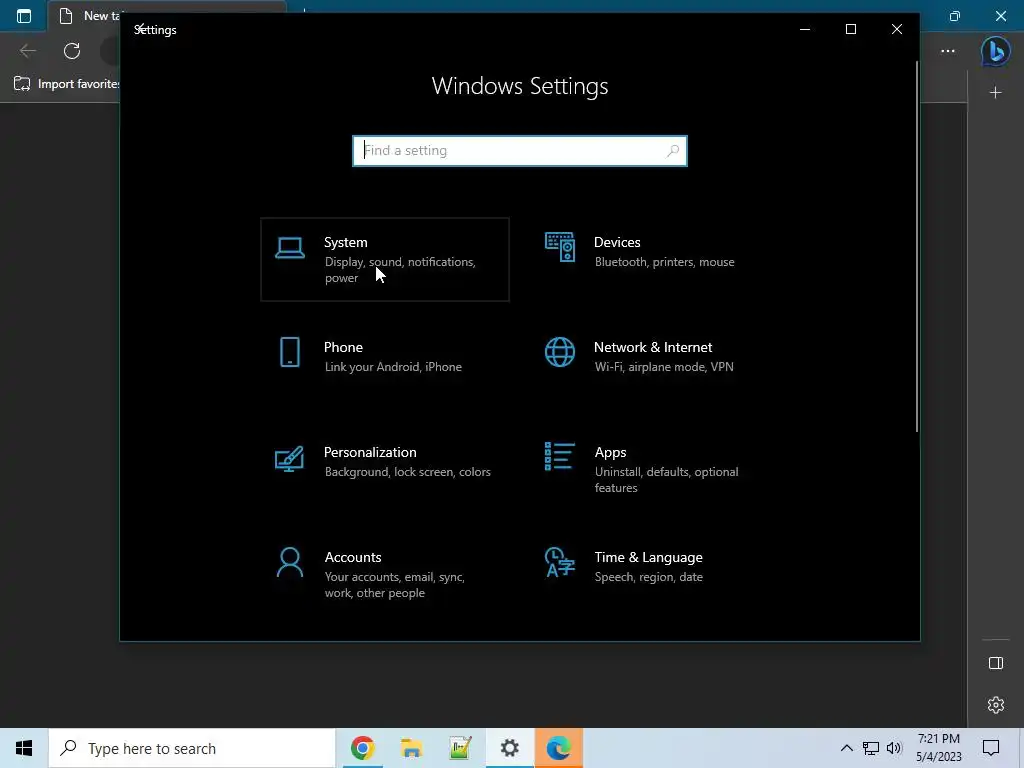Close the Edge browser window

click(x=1000, y=16)
